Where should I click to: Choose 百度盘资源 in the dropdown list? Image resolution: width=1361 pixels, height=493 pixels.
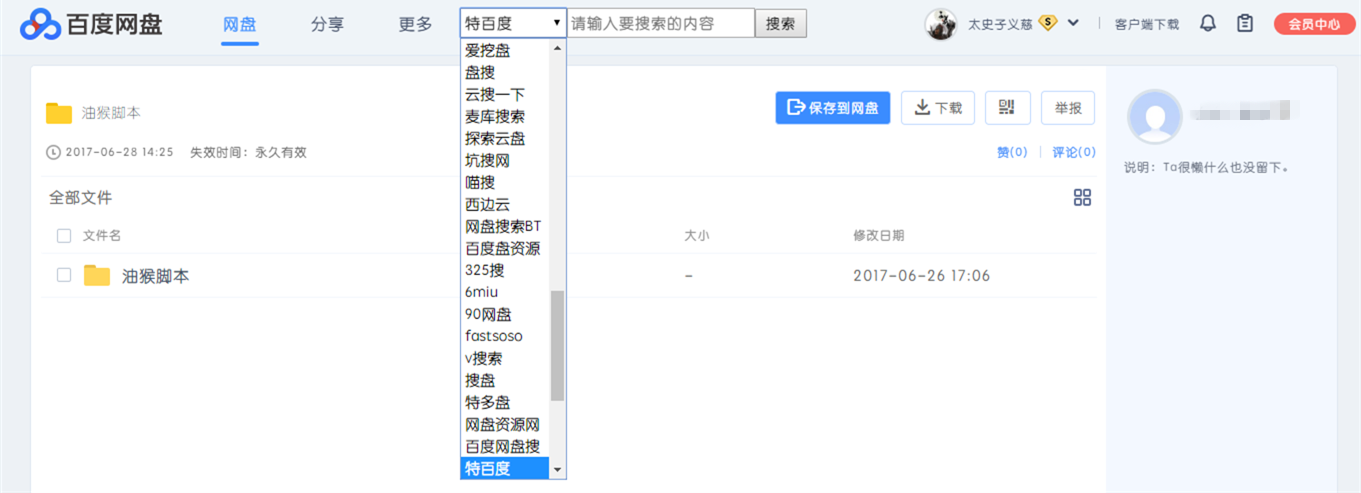coord(506,248)
